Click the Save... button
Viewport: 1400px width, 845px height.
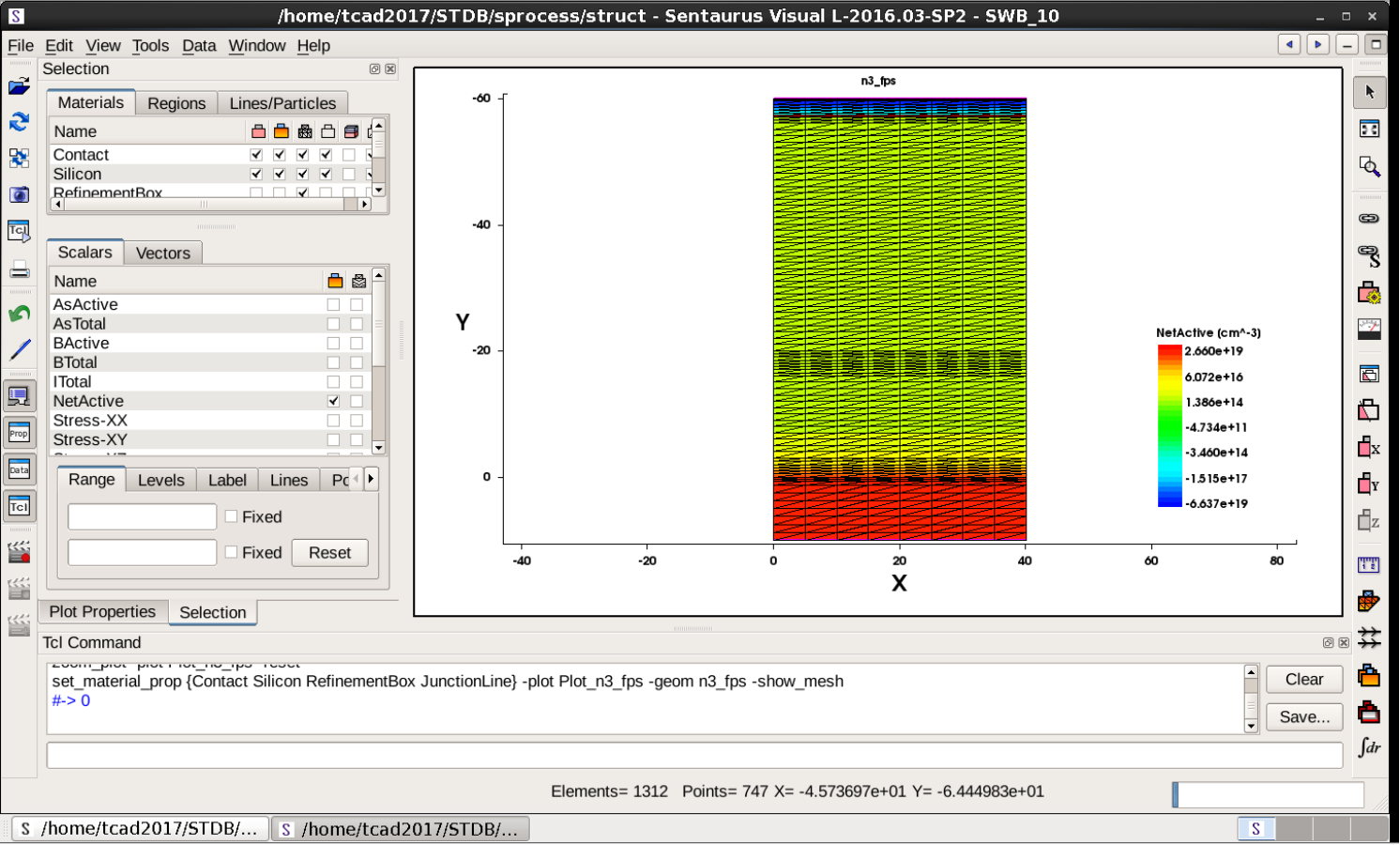1304,716
